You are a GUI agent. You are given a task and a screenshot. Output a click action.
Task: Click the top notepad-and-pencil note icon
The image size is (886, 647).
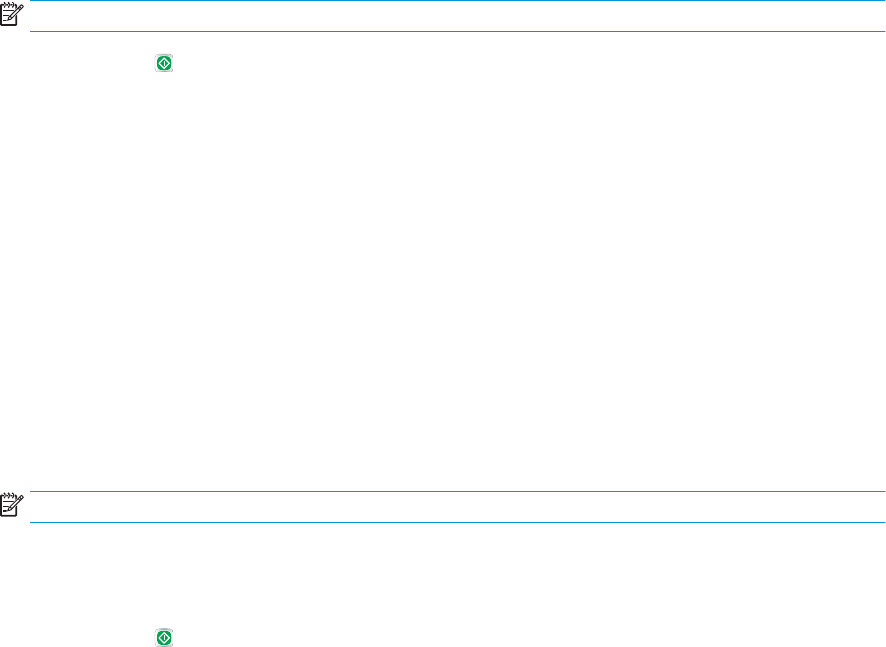point(12,14)
